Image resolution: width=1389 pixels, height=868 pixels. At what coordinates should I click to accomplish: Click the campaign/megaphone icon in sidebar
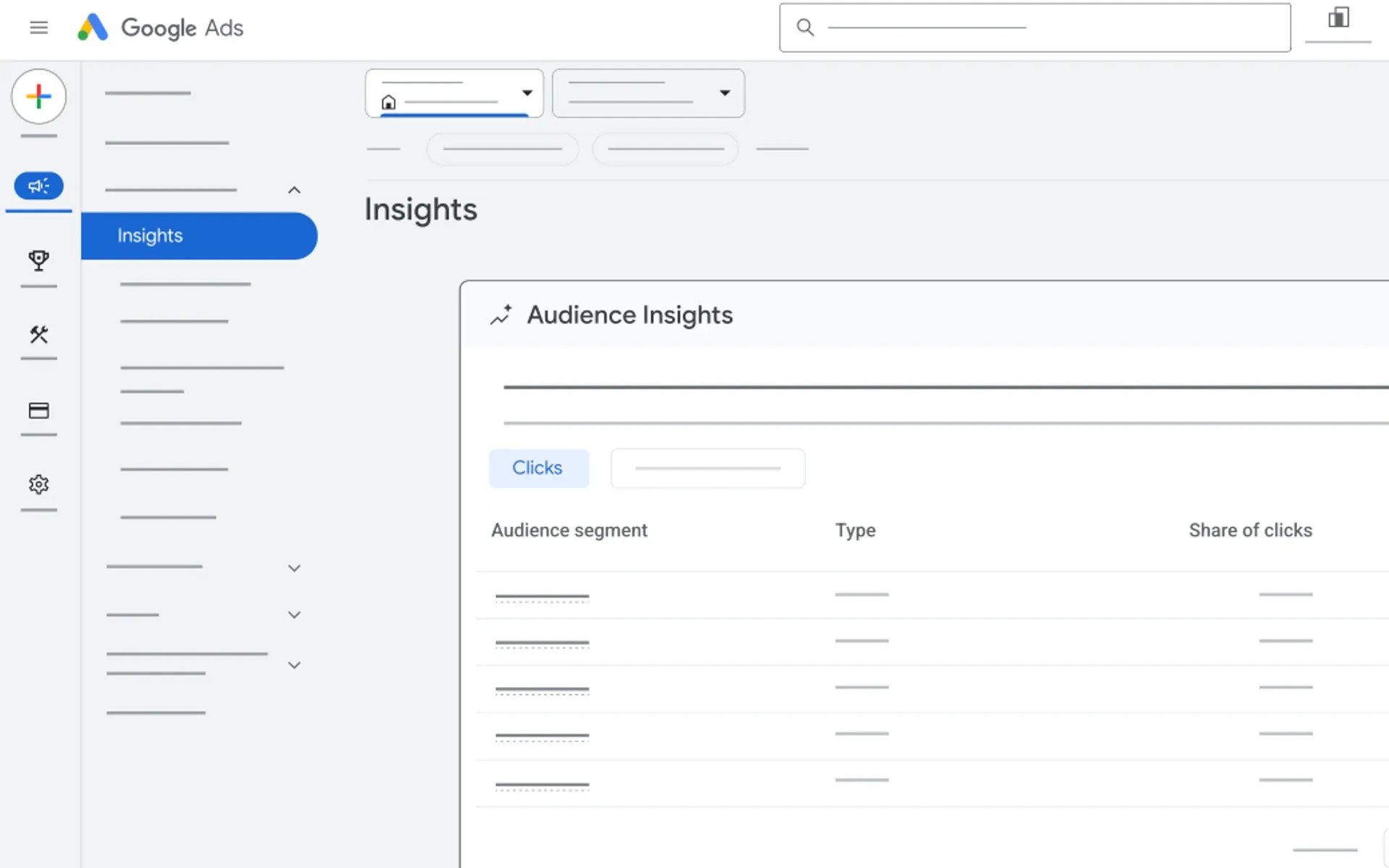coord(38,186)
